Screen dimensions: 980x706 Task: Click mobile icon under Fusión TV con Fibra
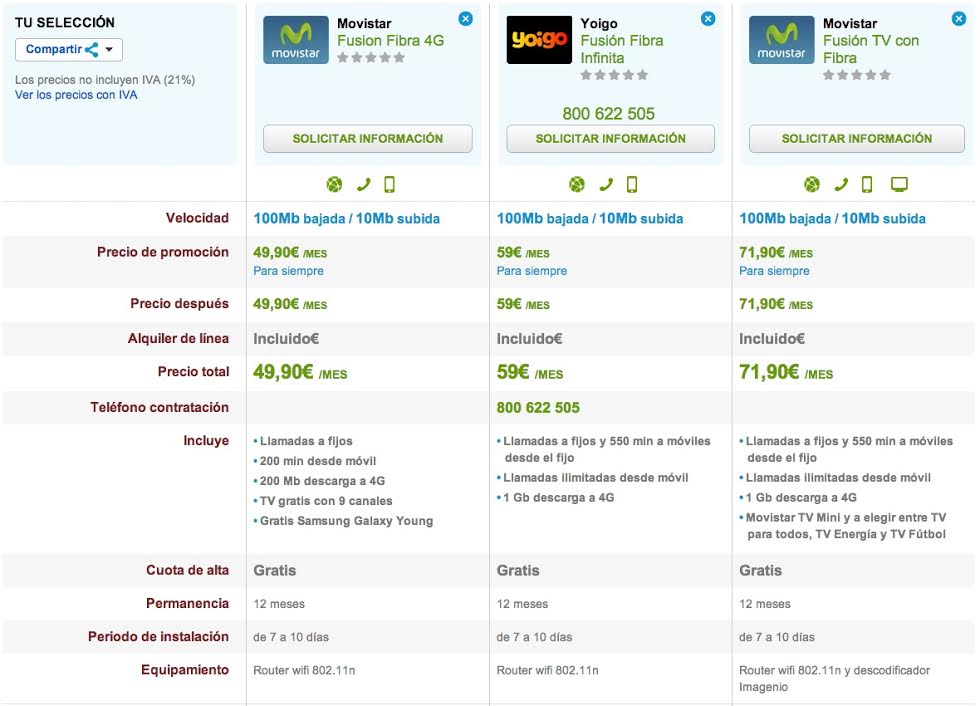pos(867,184)
